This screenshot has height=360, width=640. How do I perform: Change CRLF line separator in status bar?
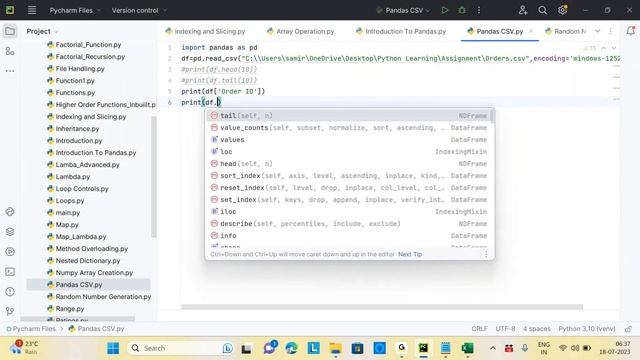coord(479,329)
